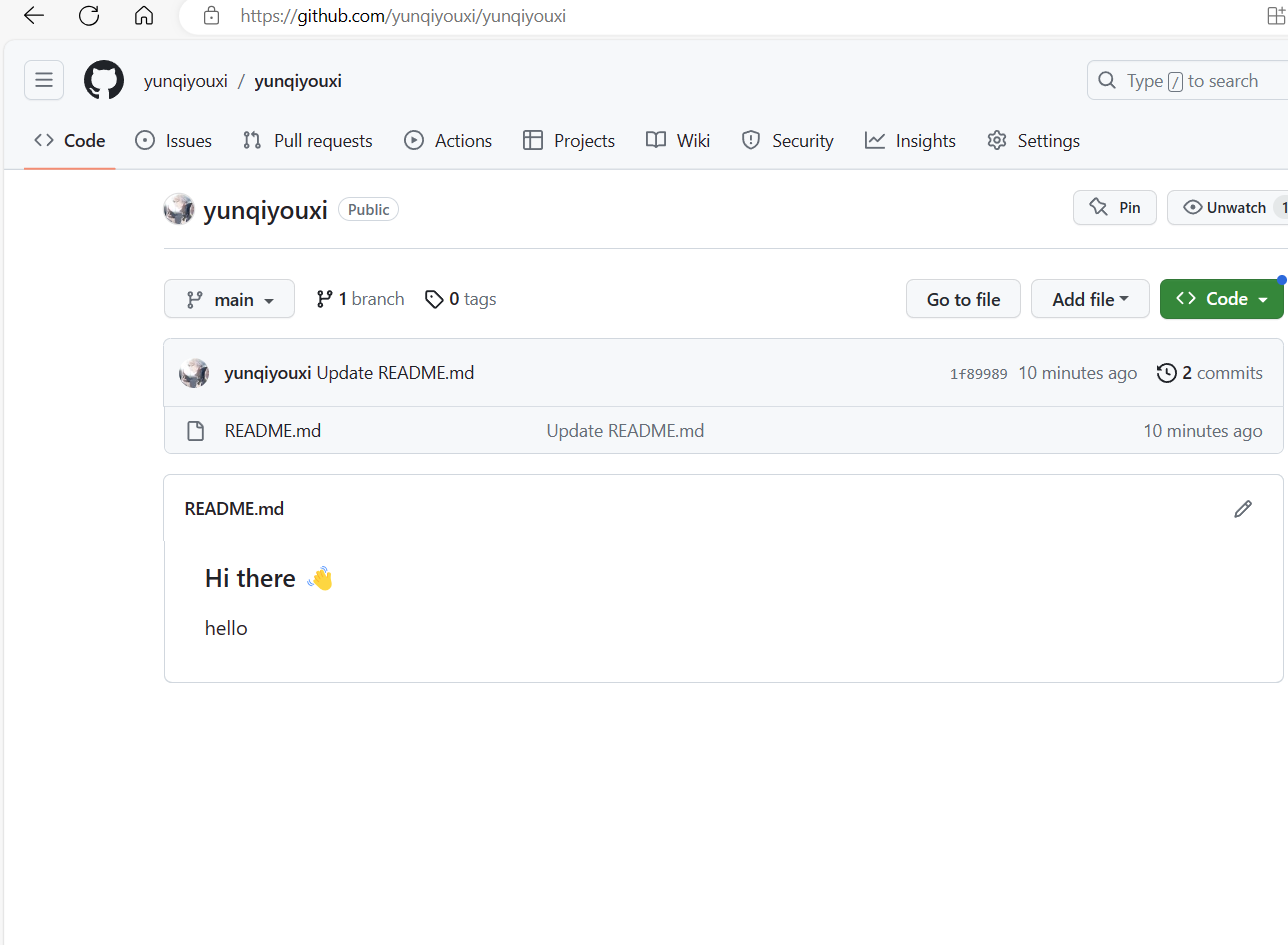Viewport: 1288px width, 945px height.
Task: Open the yunqiyouxi author link in the commit row
Action: (268, 373)
